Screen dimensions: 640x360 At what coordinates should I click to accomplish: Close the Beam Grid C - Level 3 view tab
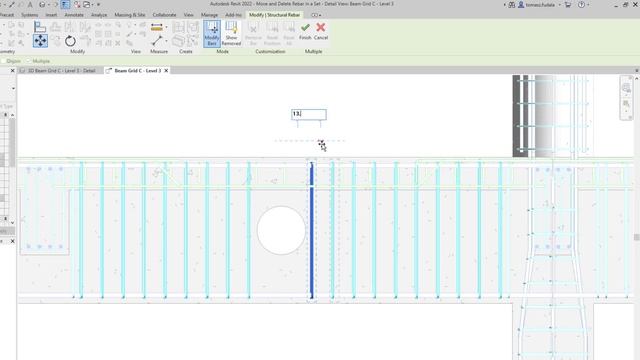tap(166, 71)
